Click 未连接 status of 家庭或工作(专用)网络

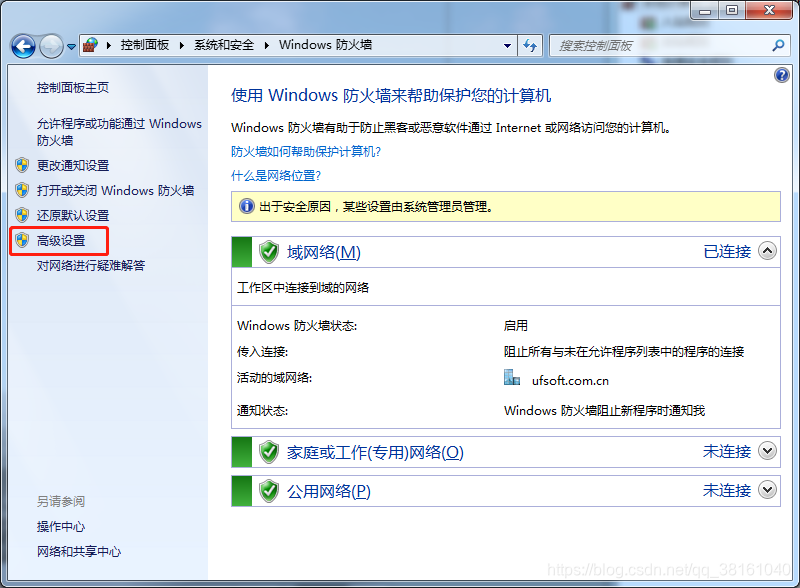pos(727,452)
